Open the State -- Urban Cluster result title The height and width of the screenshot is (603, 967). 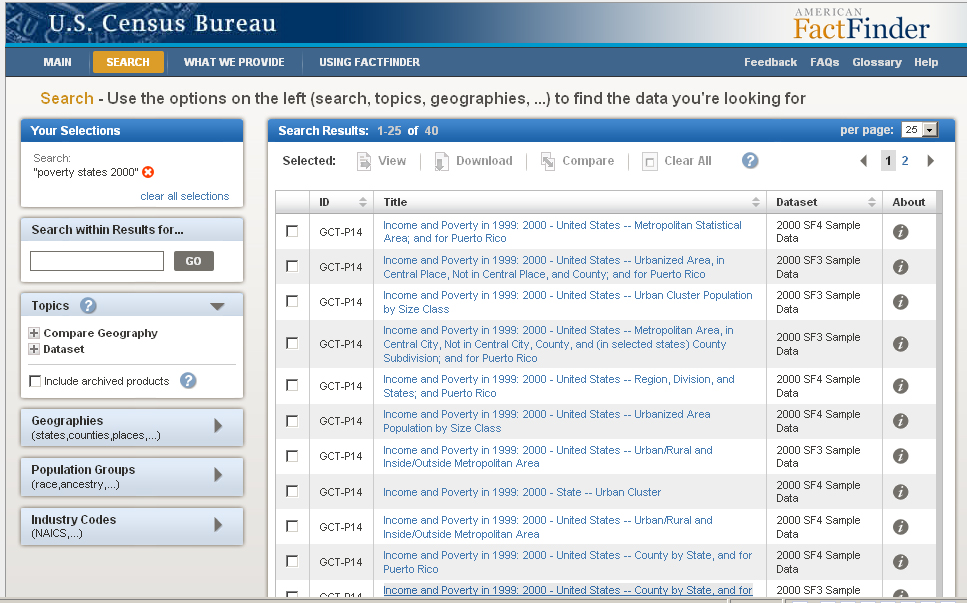click(522, 492)
